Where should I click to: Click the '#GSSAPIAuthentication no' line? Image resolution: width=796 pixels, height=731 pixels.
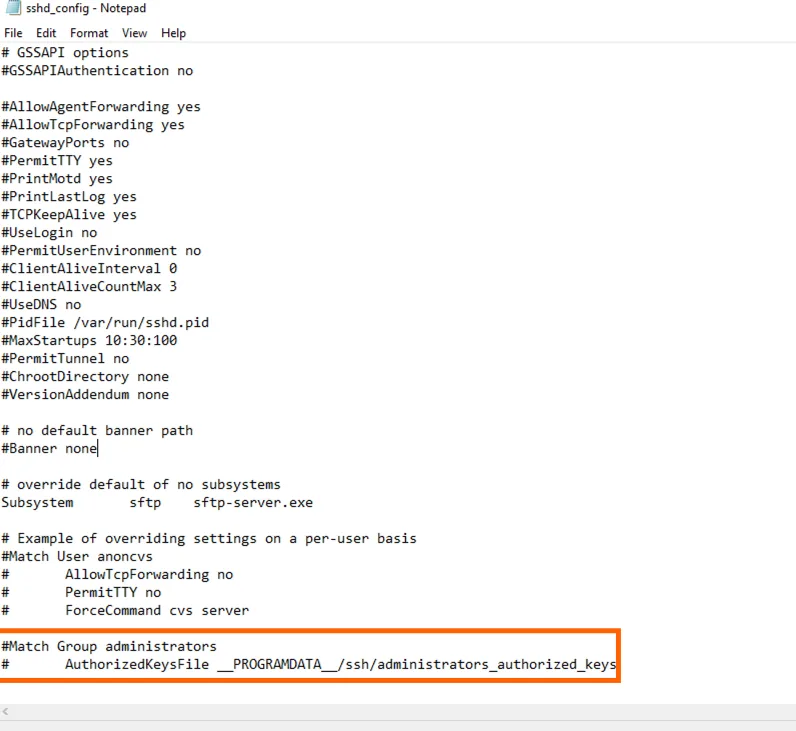(x=97, y=71)
